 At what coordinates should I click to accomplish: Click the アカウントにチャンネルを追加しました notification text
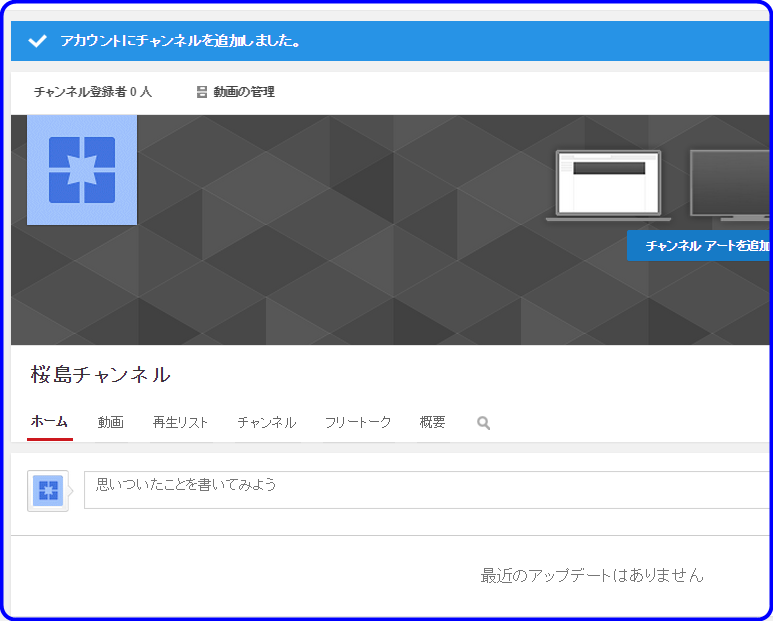(x=180, y=41)
